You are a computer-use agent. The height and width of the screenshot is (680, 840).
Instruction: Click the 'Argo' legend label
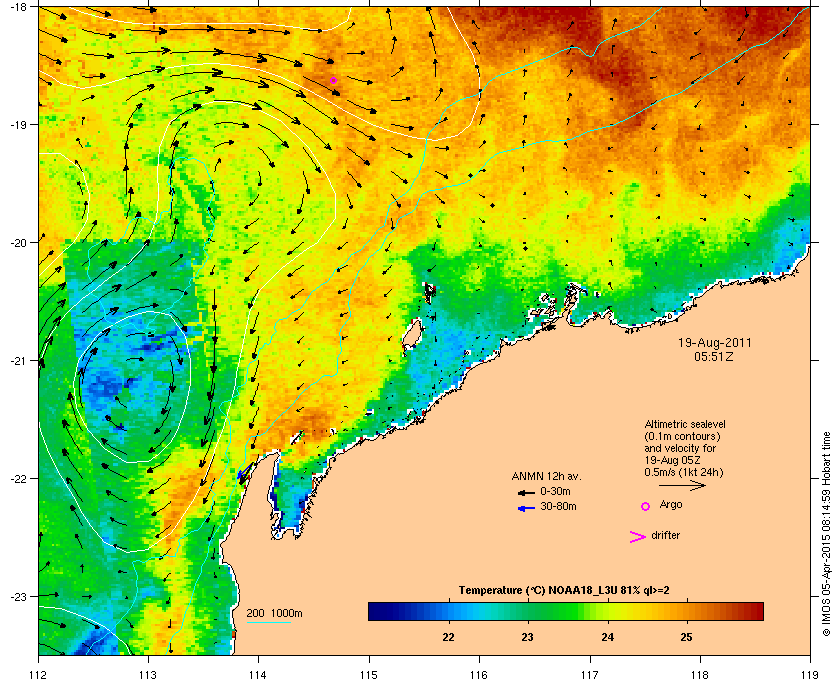[x=671, y=505]
